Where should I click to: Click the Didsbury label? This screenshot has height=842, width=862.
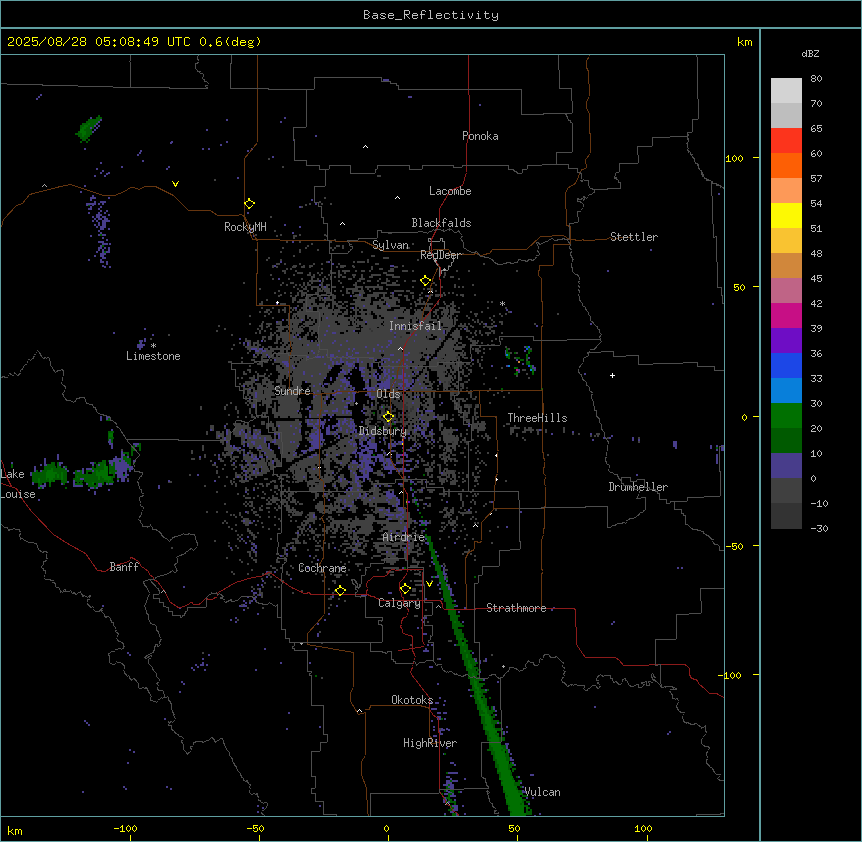click(383, 431)
